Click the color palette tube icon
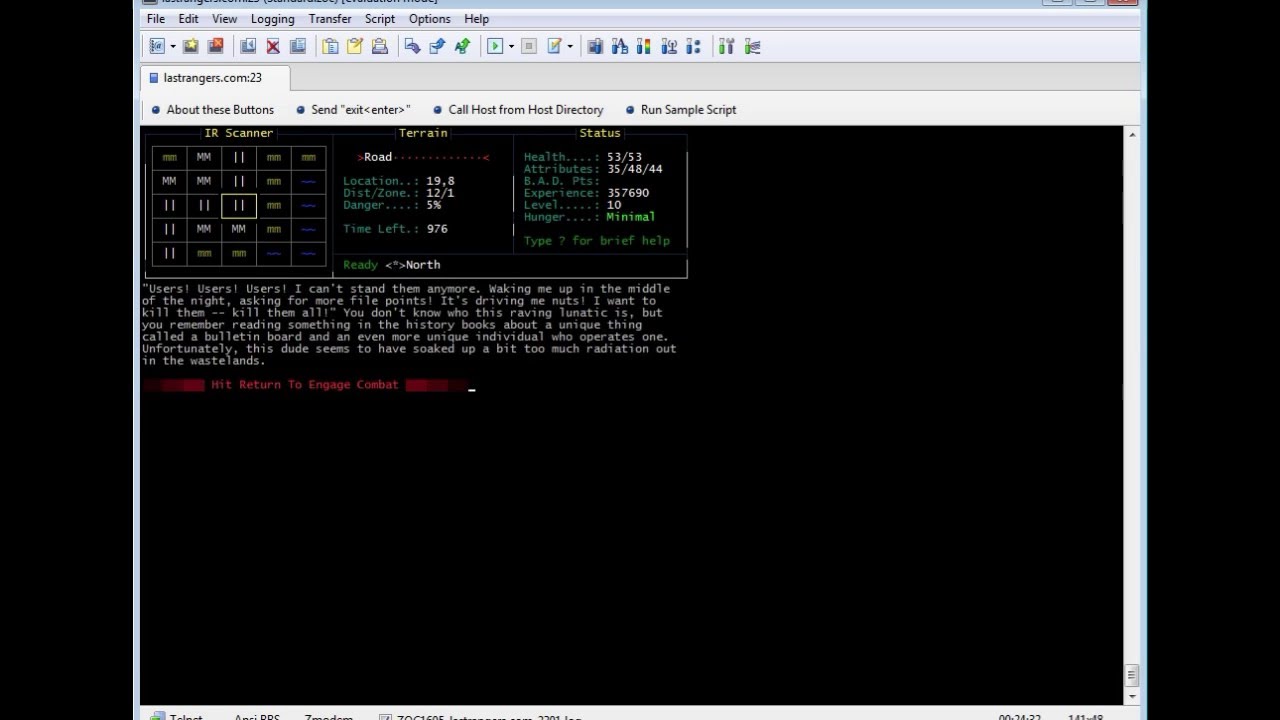This screenshot has width=1280, height=720. (644, 46)
